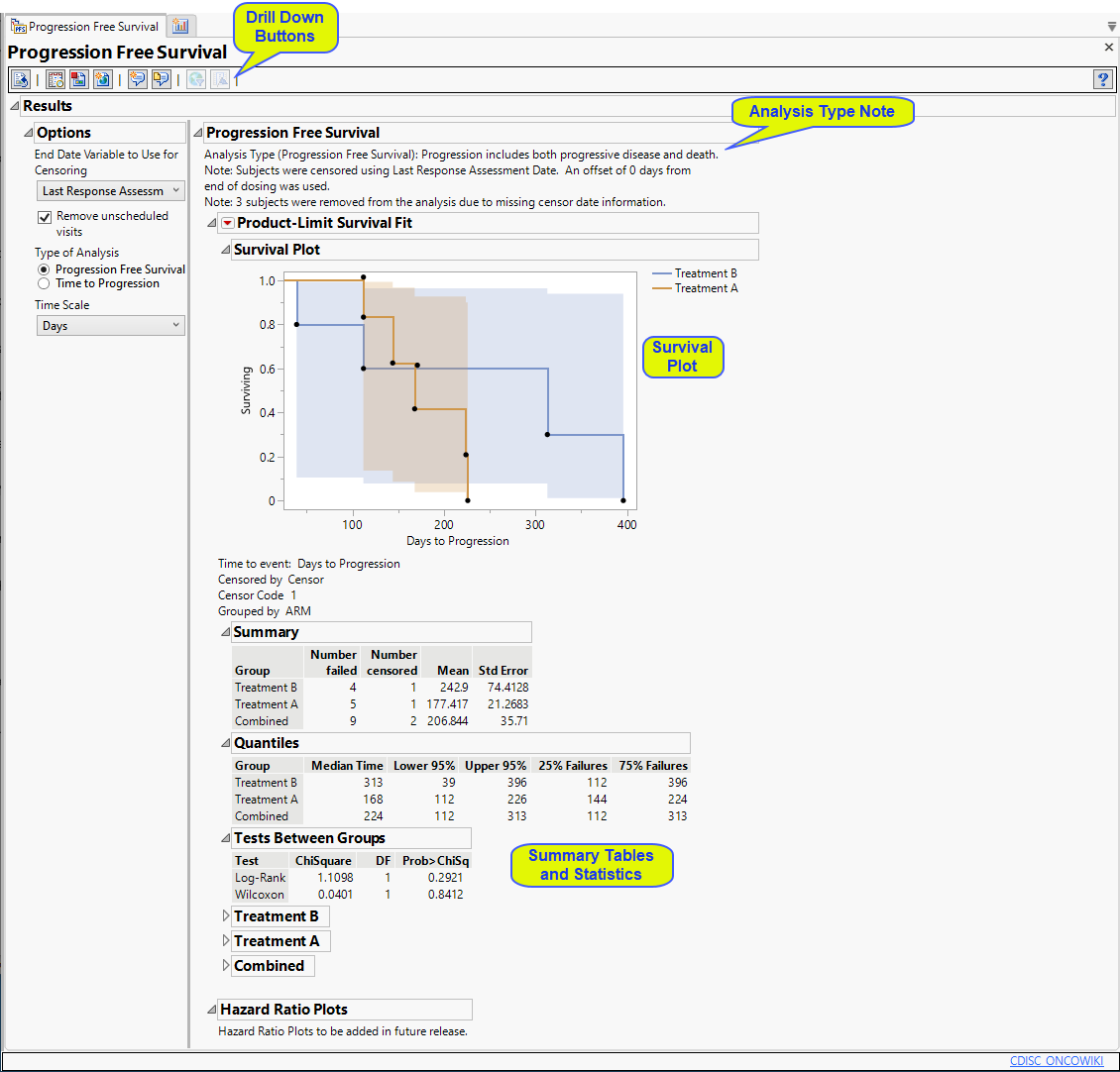The width and height of the screenshot is (1120, 1072).
Task: Select the Progression Free Survival tab
Action: point(85,27)
